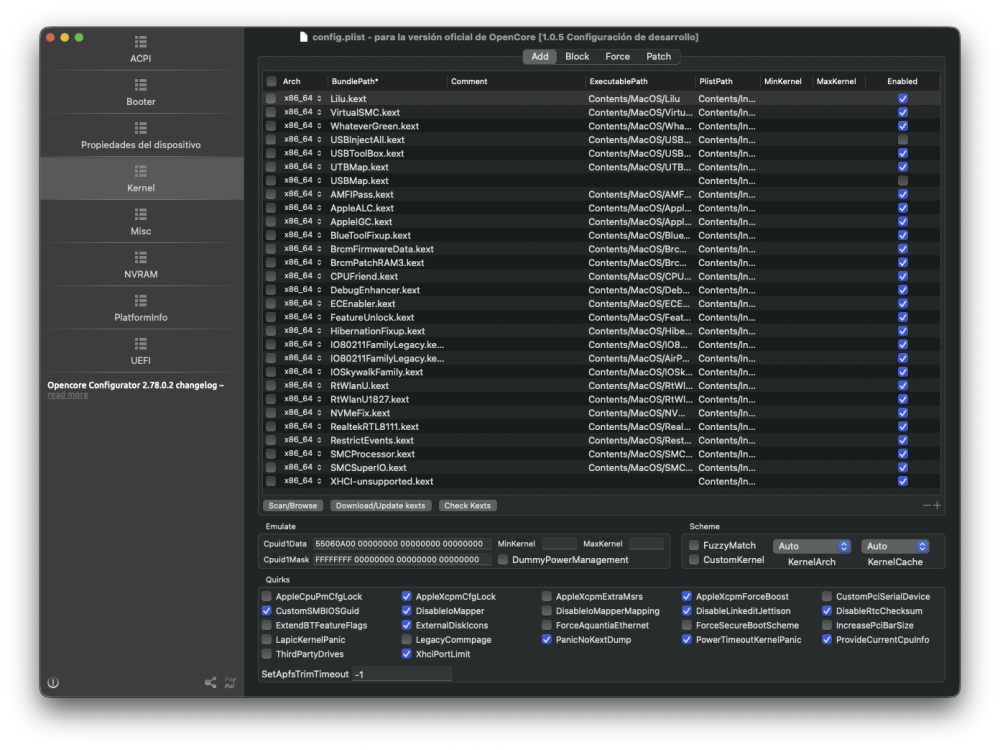Click the Check Kexts button

pos(467,505)
